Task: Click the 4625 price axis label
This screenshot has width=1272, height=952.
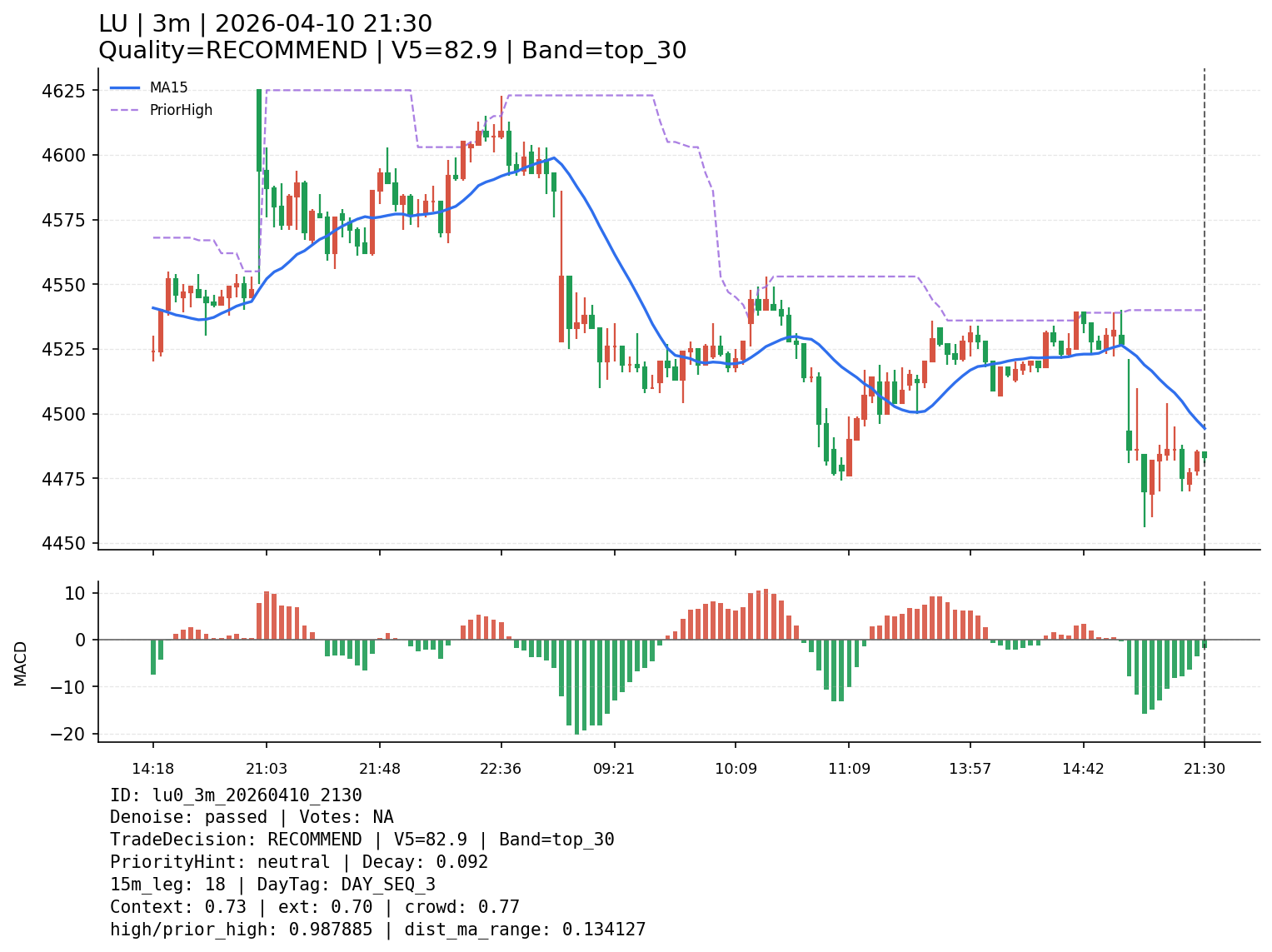Action: (63, 91)
